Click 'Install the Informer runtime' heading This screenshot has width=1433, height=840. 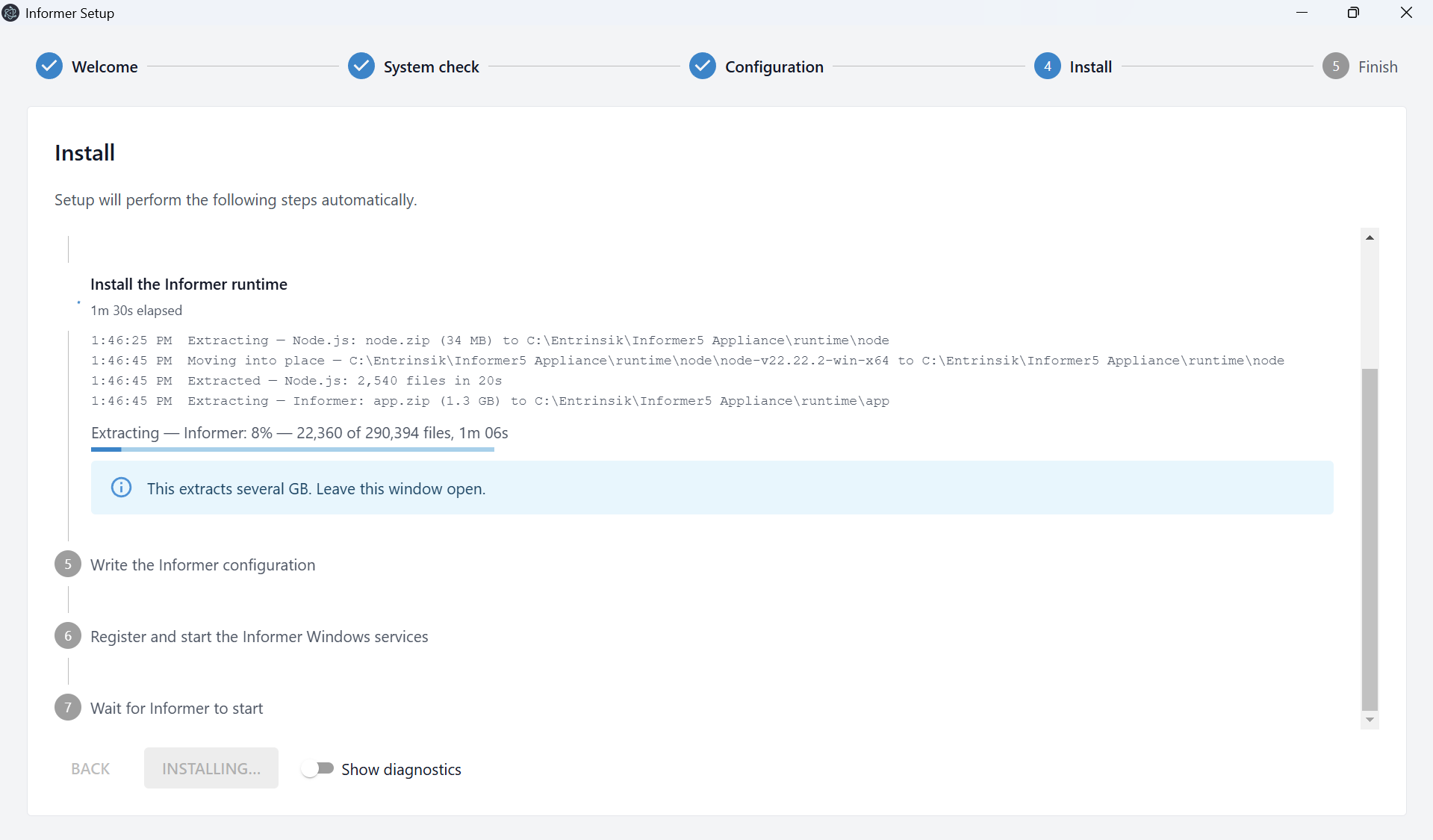click(x=189, y=284)
